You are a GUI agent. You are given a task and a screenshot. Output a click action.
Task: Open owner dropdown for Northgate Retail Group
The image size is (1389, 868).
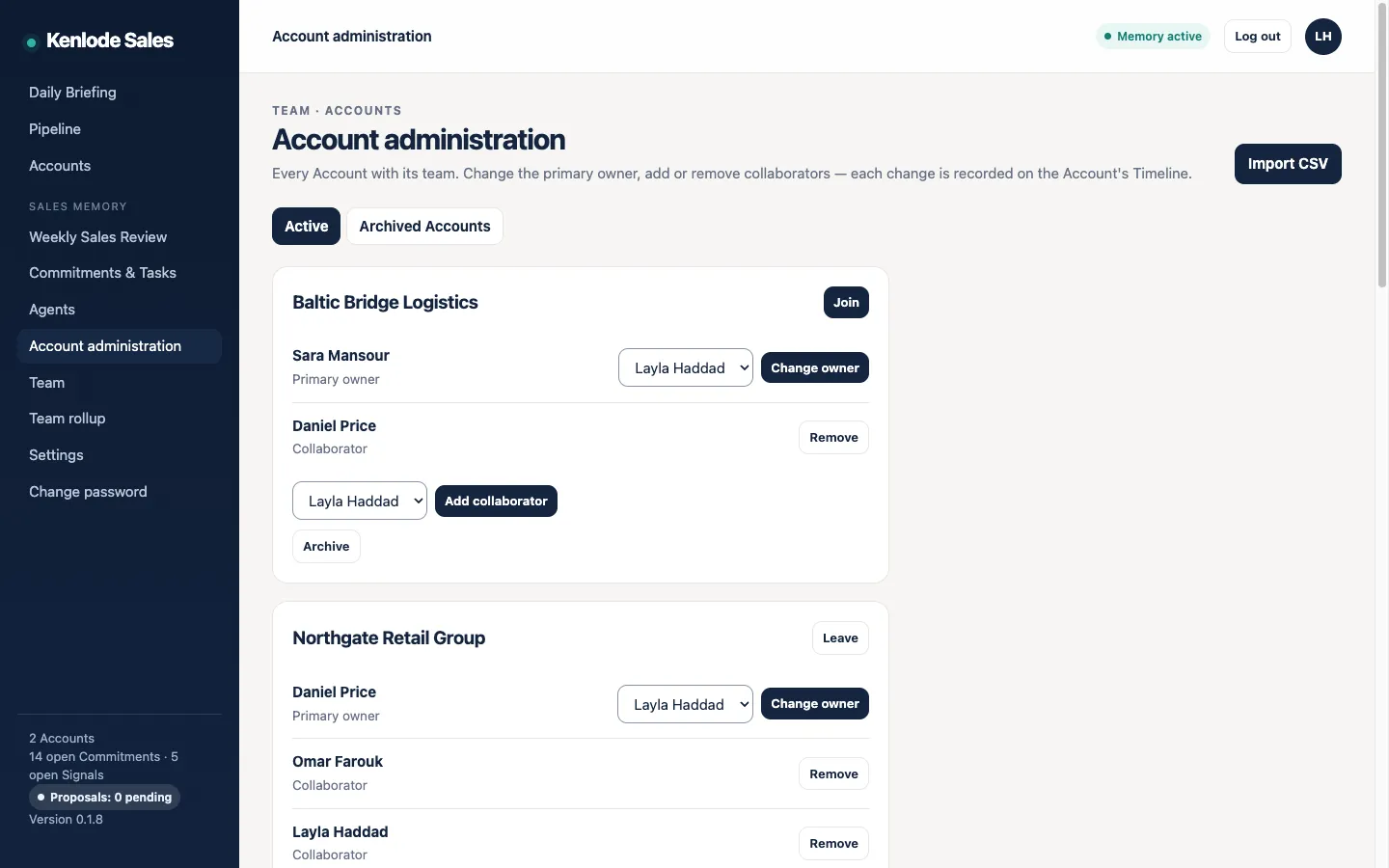point(685,704)
